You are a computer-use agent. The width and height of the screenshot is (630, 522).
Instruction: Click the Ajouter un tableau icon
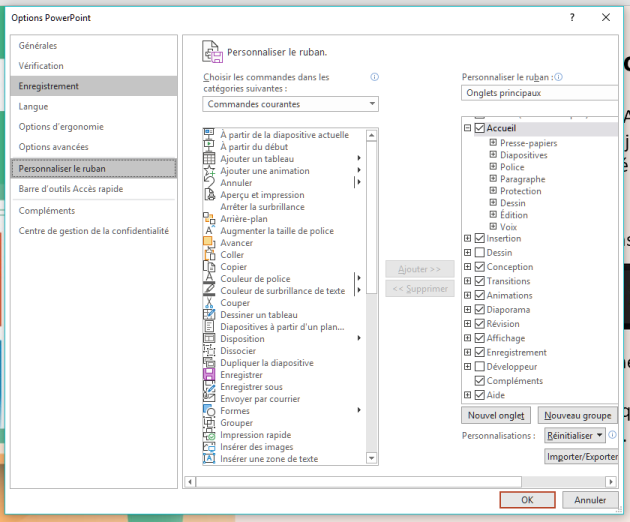(x=209, y=159)
